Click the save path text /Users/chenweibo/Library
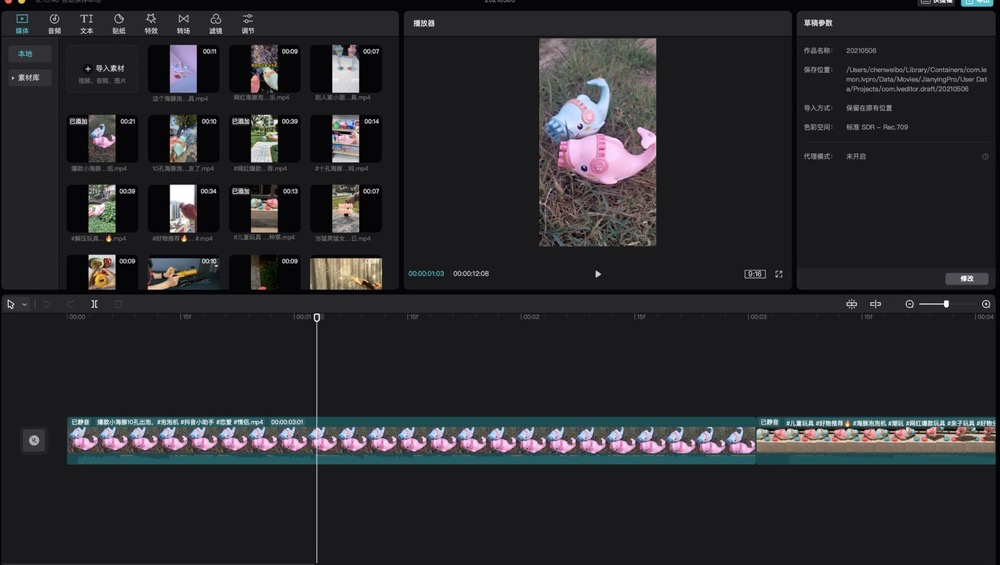 tap(916, 79)
